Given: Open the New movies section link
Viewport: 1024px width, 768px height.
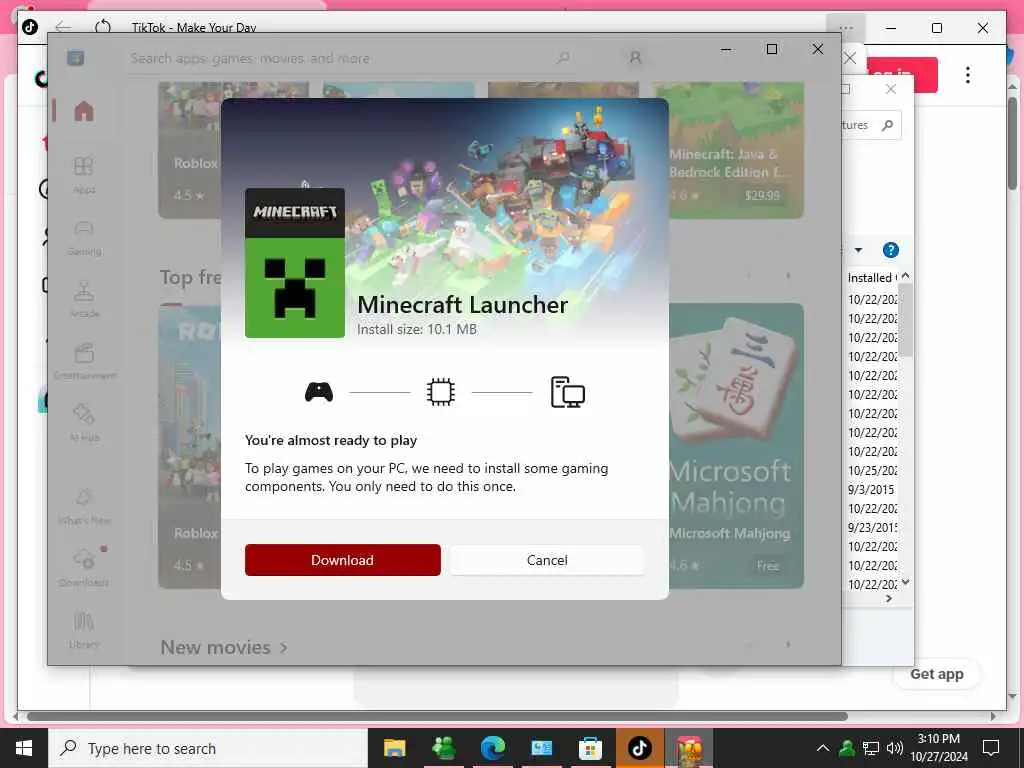Looking at the screenshot, I should coord(223,647).
